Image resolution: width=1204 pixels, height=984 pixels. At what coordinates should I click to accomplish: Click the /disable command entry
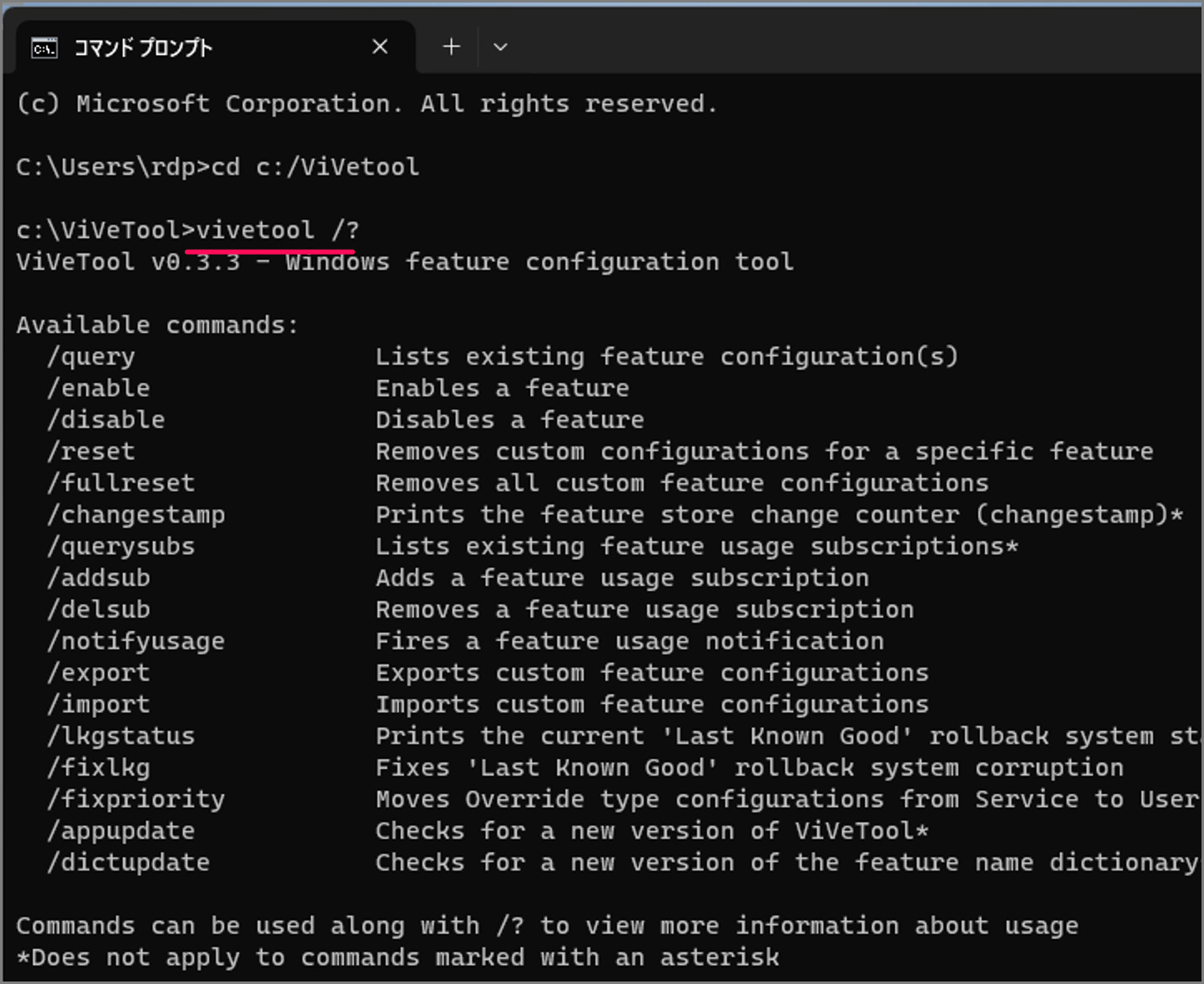[x=106, y=420]
